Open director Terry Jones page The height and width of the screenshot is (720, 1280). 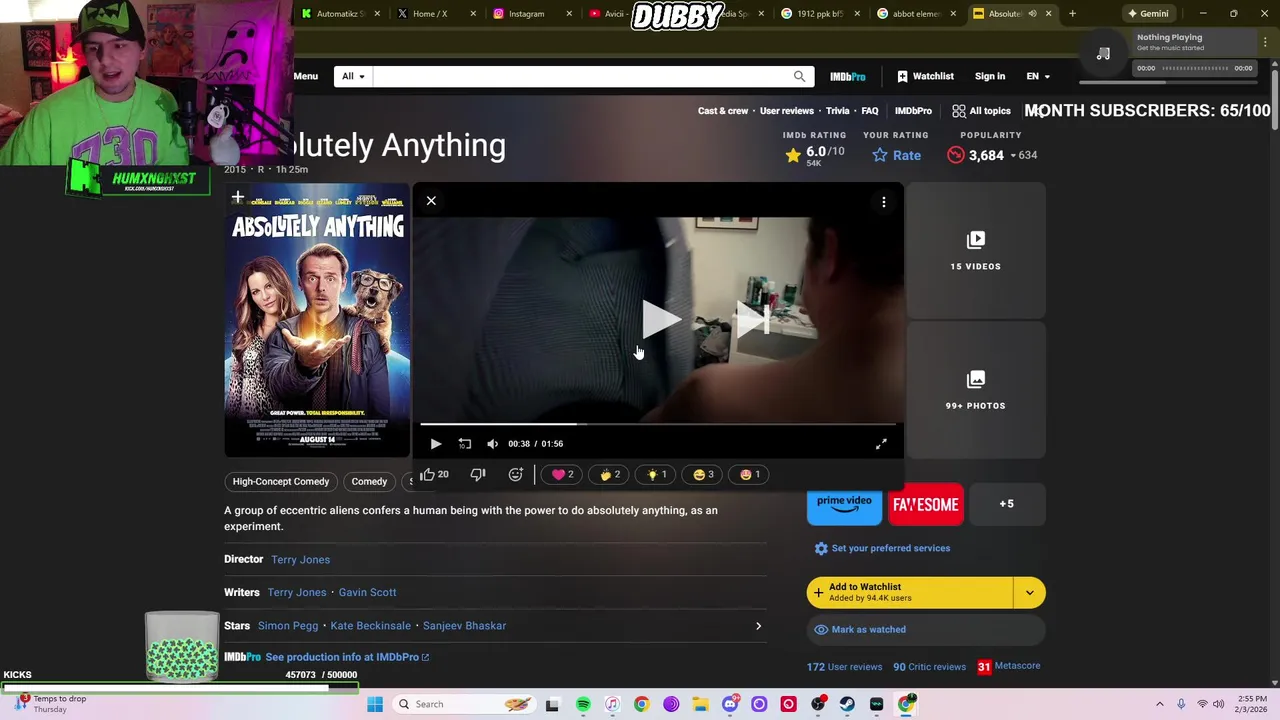(x=300, y=560)
